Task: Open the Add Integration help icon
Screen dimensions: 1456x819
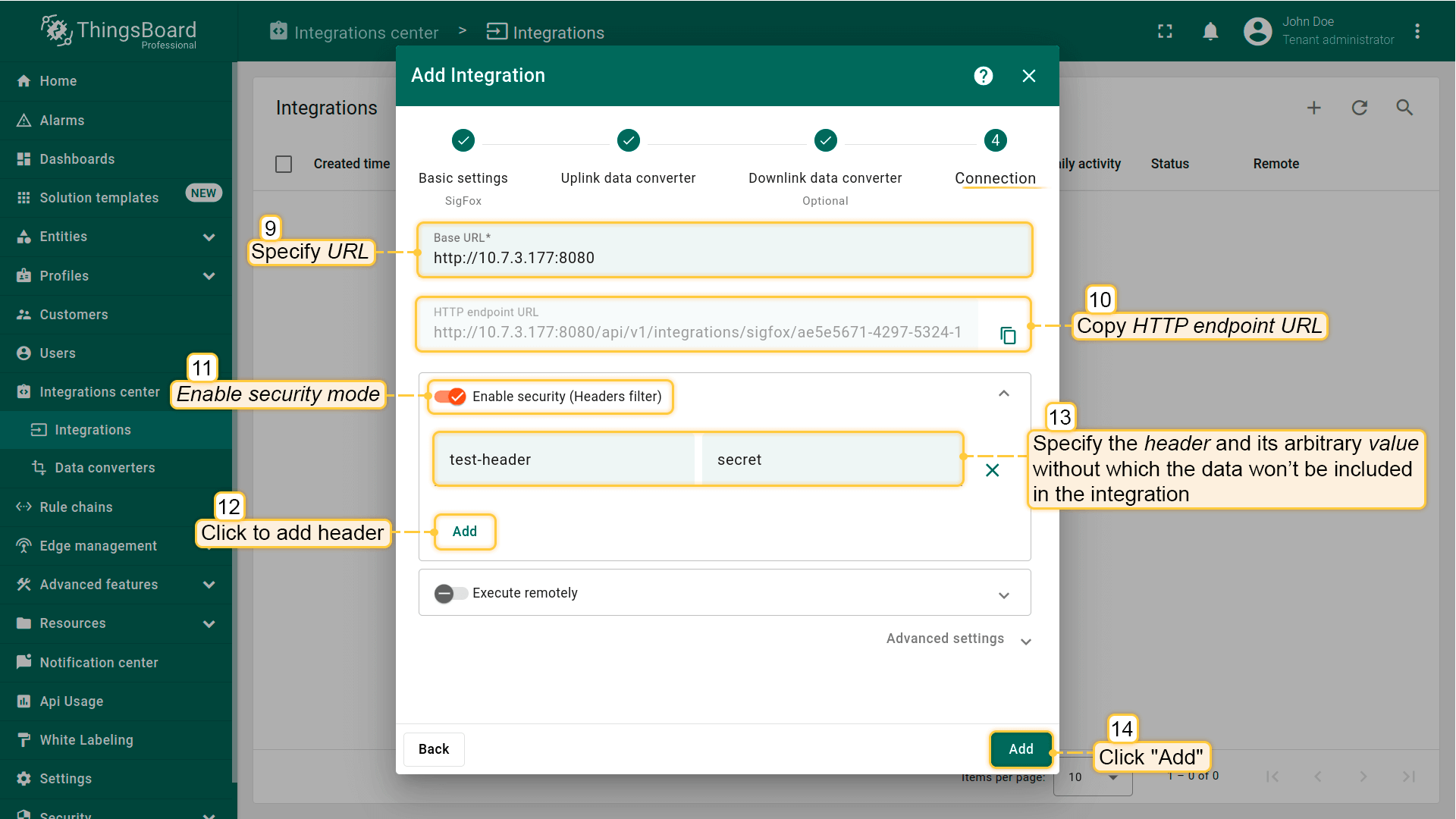Action: click(x=984, y=76)
